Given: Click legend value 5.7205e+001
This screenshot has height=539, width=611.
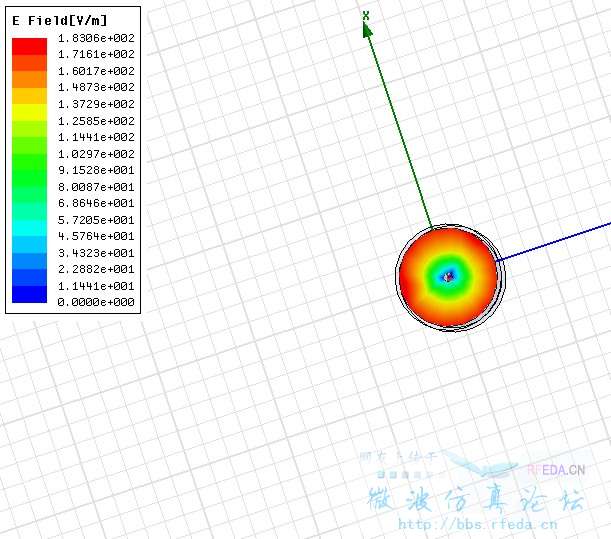Looking at the screenshot, I should pyautogui.click(x=96, y=220).
